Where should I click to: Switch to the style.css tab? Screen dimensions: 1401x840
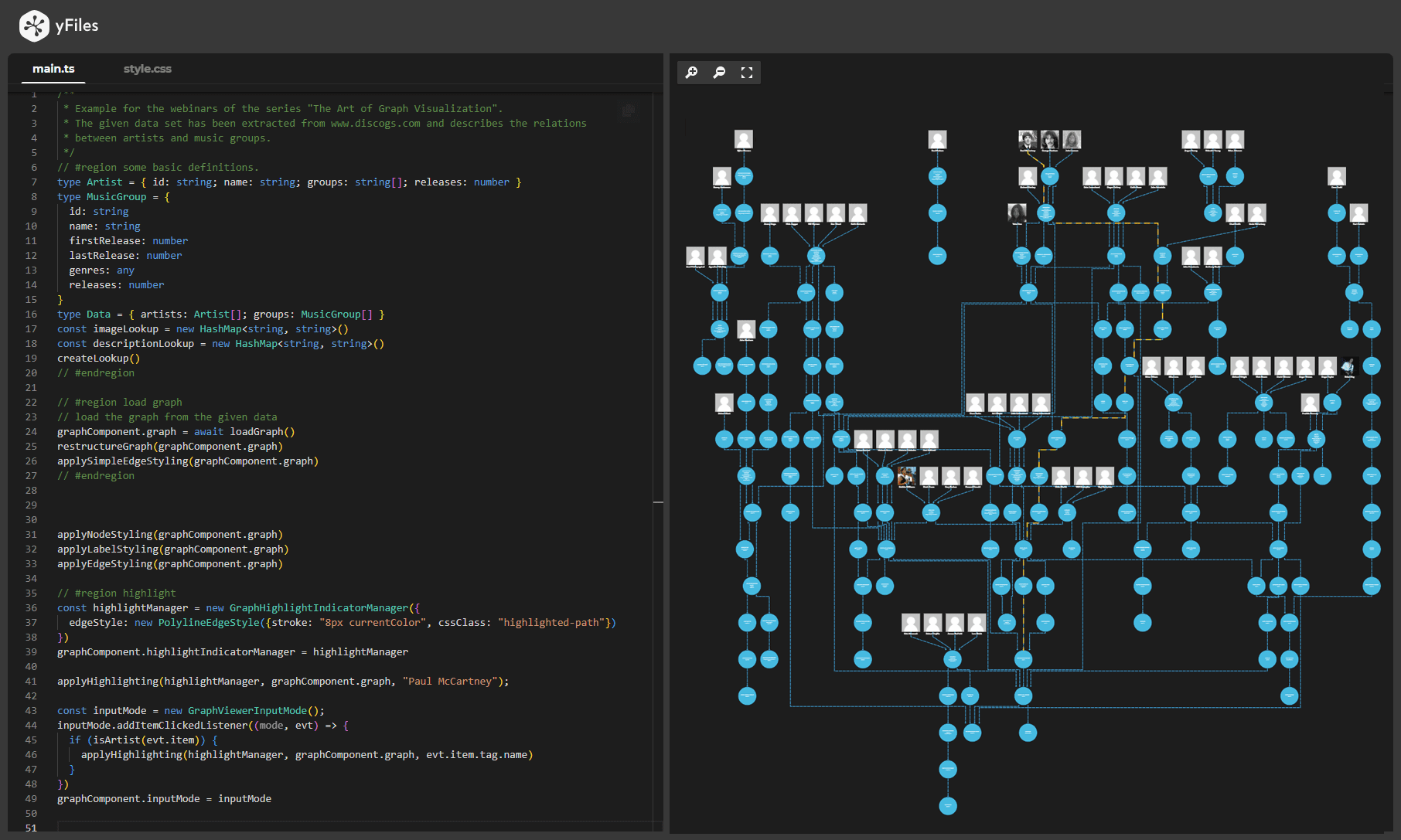pos(148,68)
